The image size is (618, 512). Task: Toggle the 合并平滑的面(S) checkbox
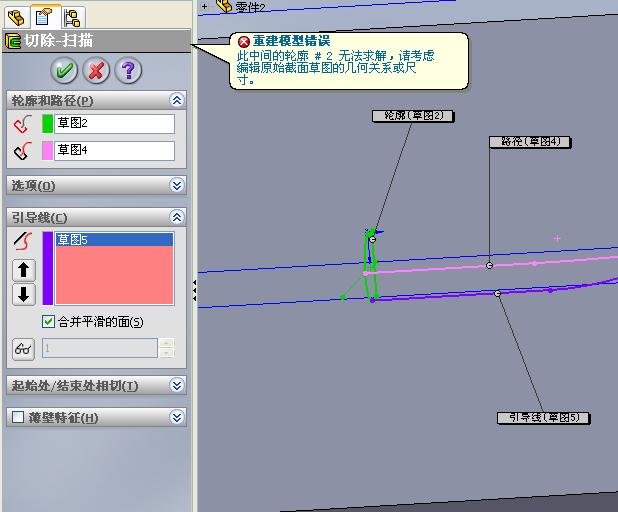48,322
